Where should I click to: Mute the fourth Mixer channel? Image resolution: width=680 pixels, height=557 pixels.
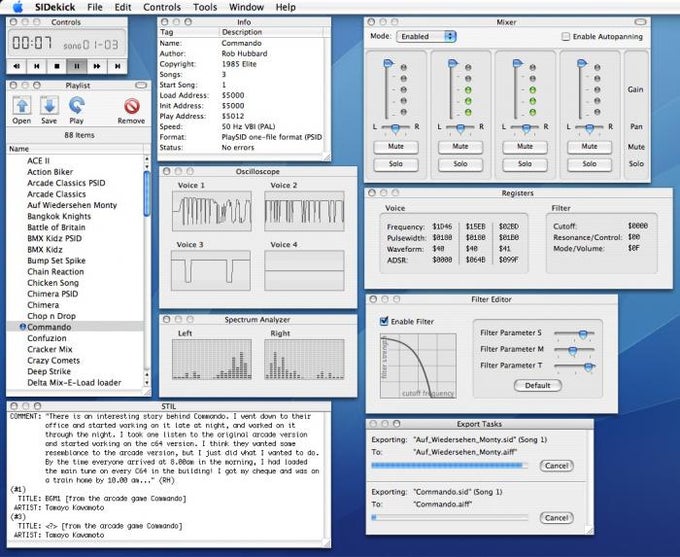click(x=589, y=147)
